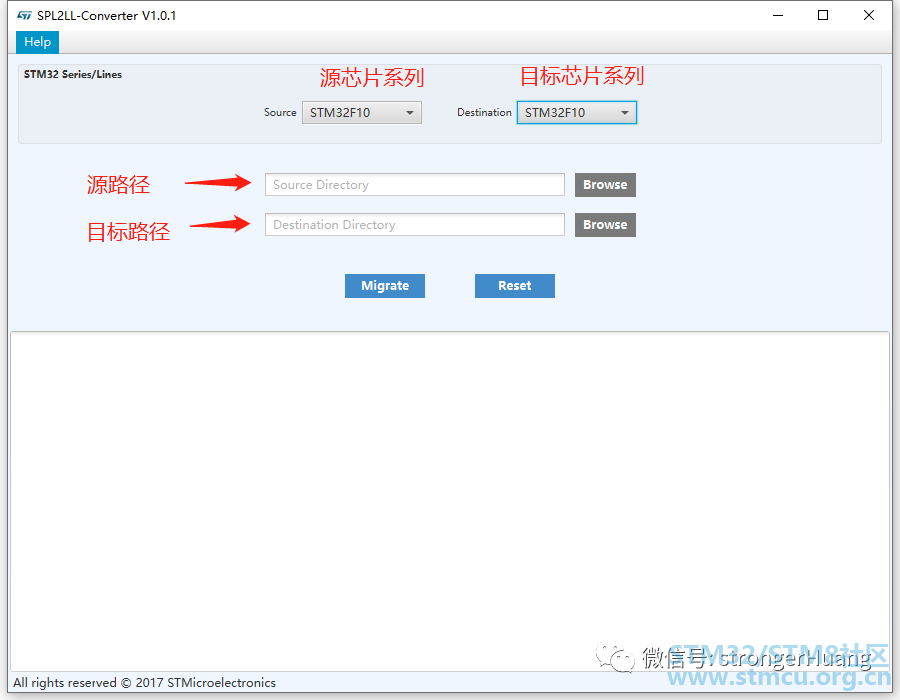The image size is (900, 700).
Task: Browse for the destination directory
Action: pyautogui.click(x=605, y=225)
